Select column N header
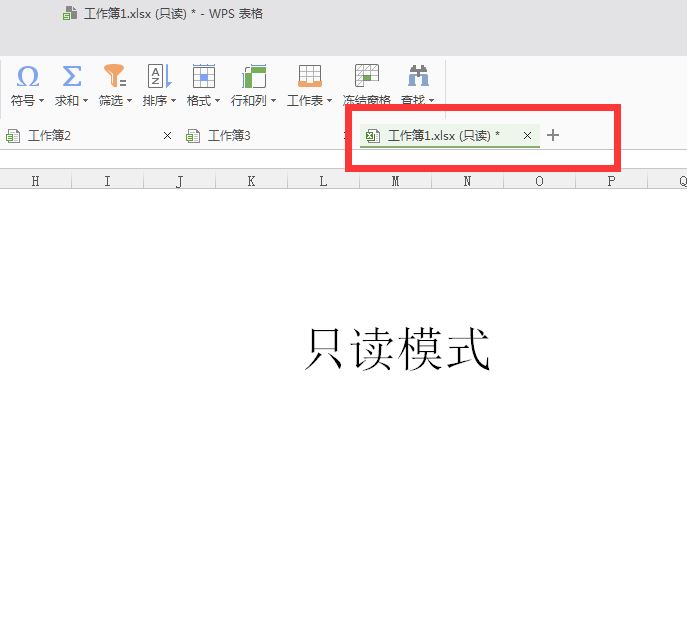This screenshot has width=687, height=643. click(x=467, y=181)
